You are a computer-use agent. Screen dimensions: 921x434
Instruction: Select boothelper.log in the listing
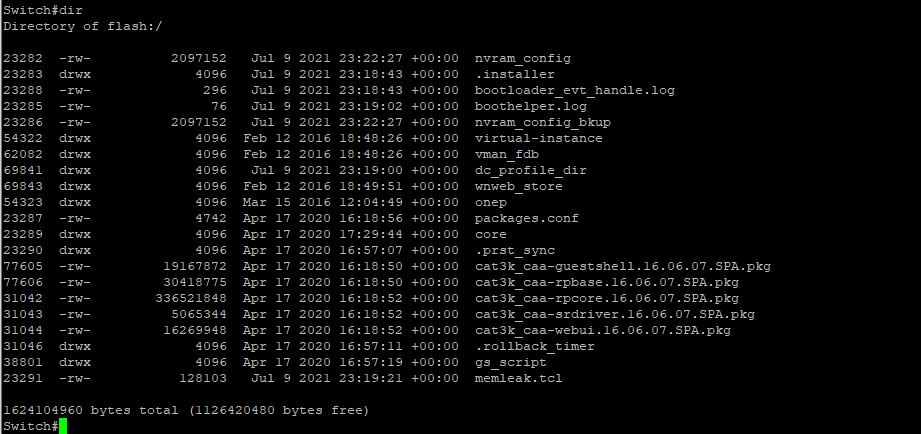click(530, 106)
